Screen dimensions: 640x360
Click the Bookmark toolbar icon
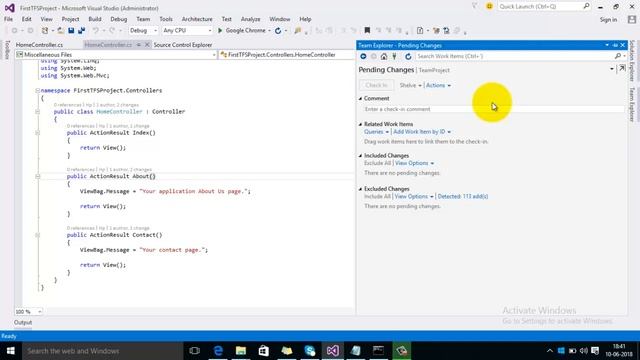[367, 30]
